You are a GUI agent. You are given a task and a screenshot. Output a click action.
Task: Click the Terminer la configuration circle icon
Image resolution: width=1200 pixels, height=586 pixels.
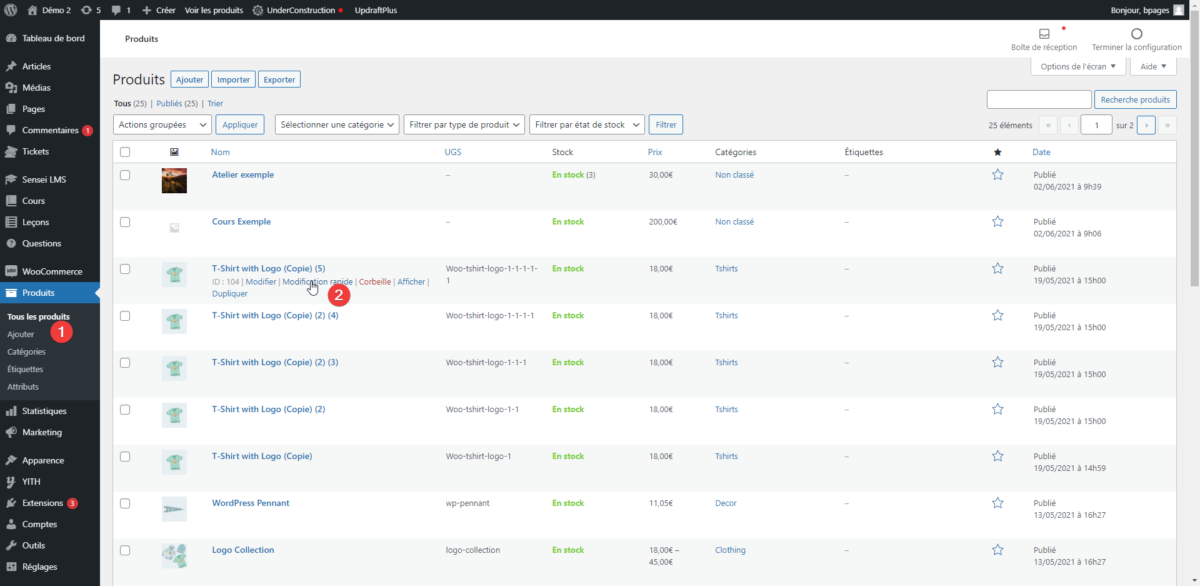click(x=1136, y=34)
